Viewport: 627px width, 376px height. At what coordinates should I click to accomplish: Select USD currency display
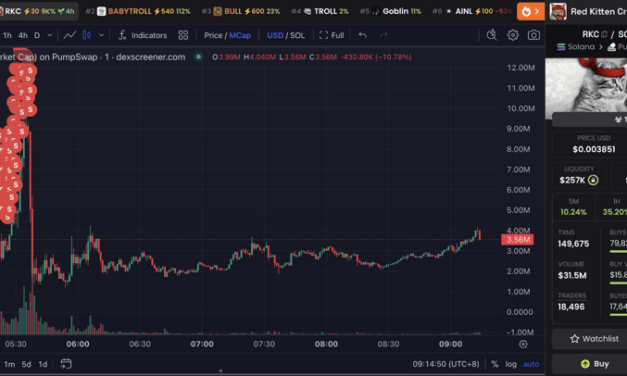tap(275, 36)
